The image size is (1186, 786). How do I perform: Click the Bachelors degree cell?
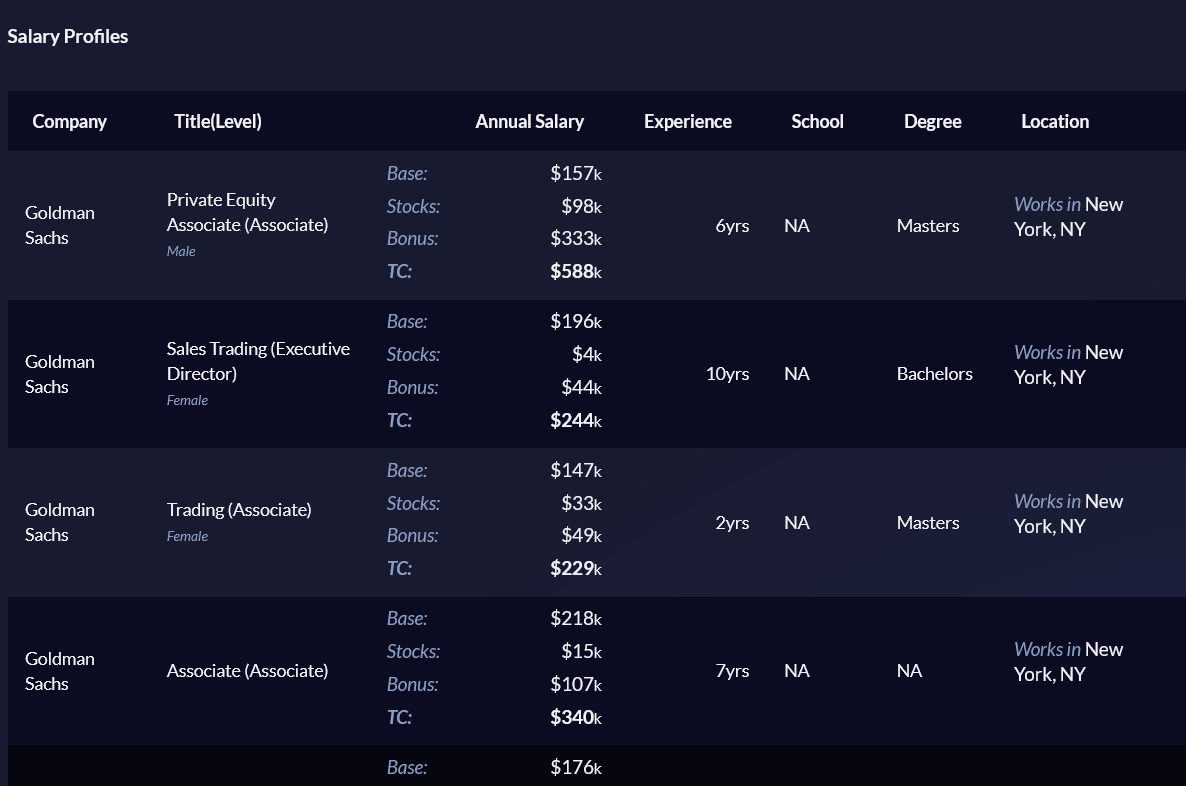[x=935, y=374]
